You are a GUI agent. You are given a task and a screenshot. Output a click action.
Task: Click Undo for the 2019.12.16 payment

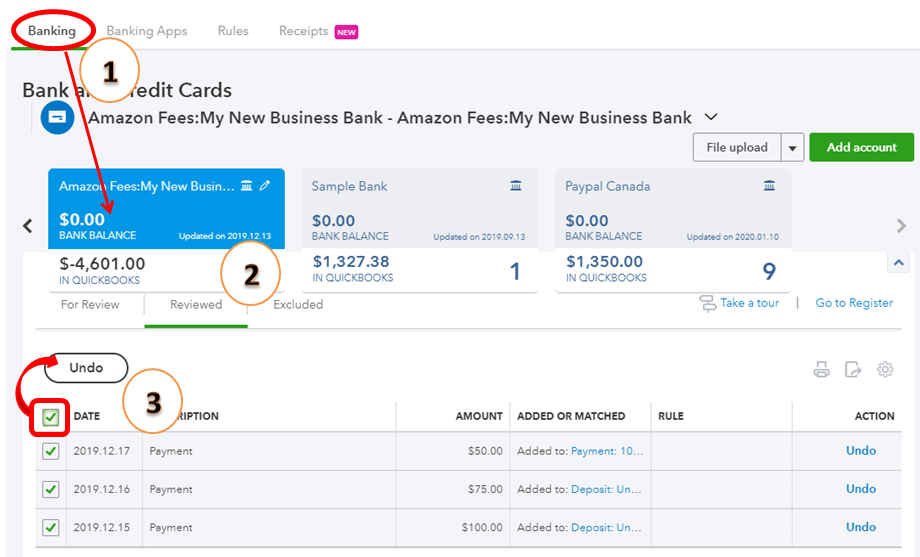click(860, 489)
